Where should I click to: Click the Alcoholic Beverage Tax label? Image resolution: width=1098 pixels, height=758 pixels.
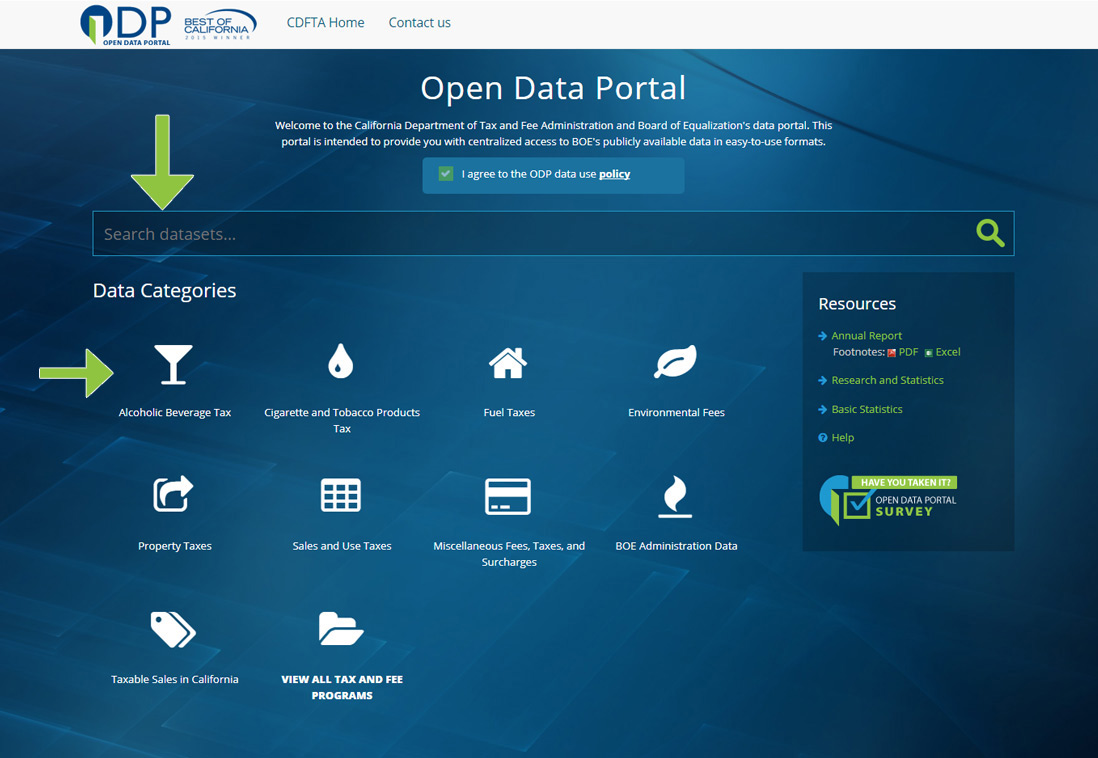pyautogui.click(x=174, y=413)
